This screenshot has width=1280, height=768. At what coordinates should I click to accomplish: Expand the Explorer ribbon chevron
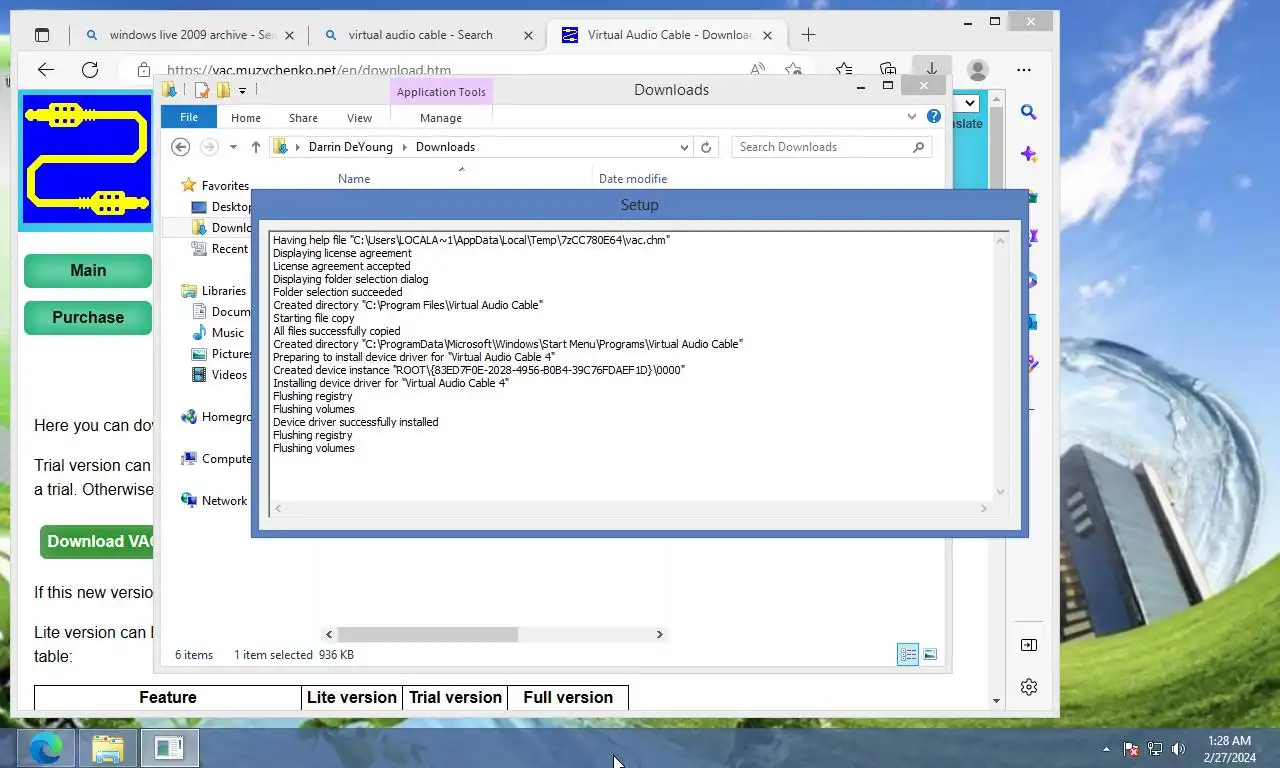pos(912,117)
